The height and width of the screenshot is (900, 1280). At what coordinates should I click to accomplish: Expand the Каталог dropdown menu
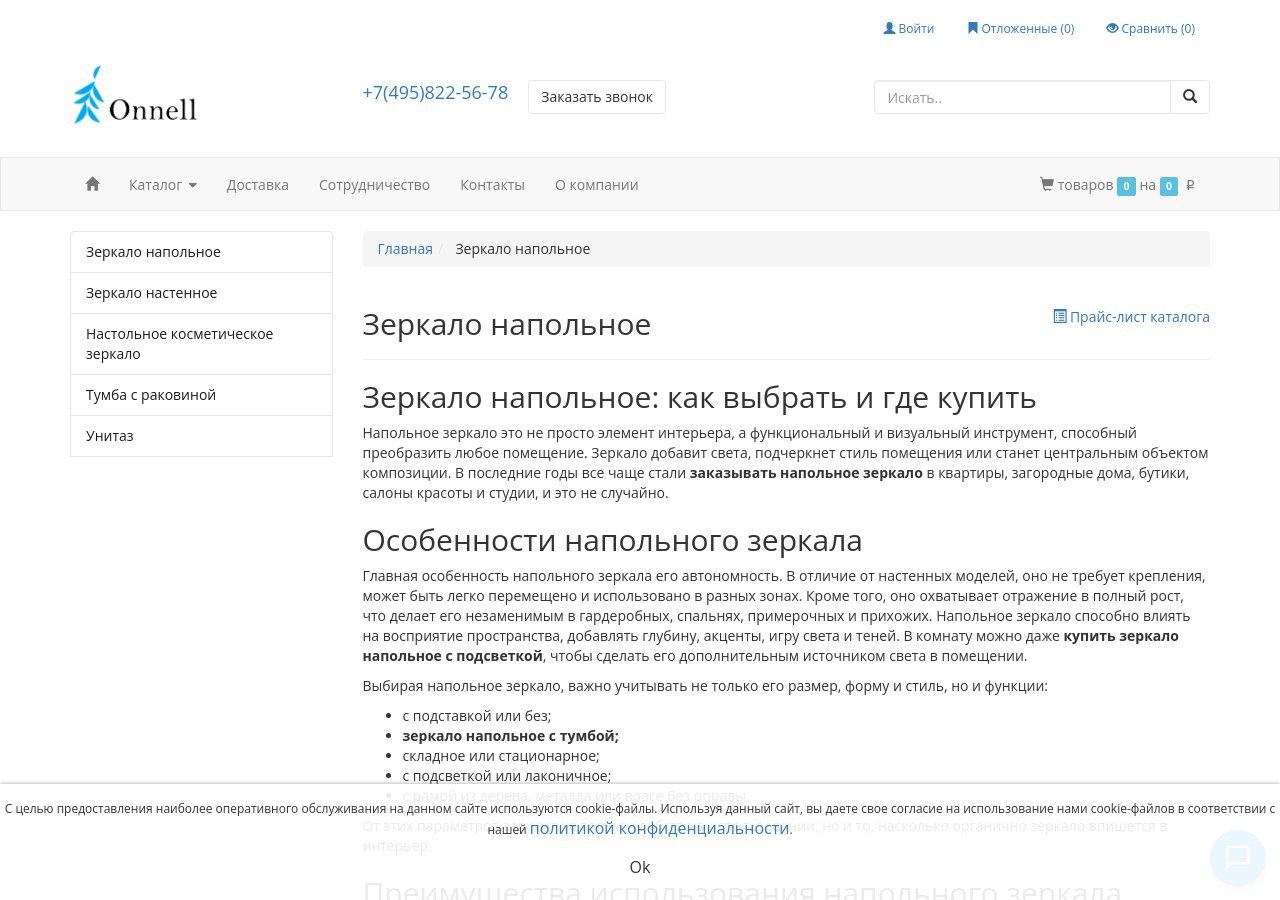163,185
